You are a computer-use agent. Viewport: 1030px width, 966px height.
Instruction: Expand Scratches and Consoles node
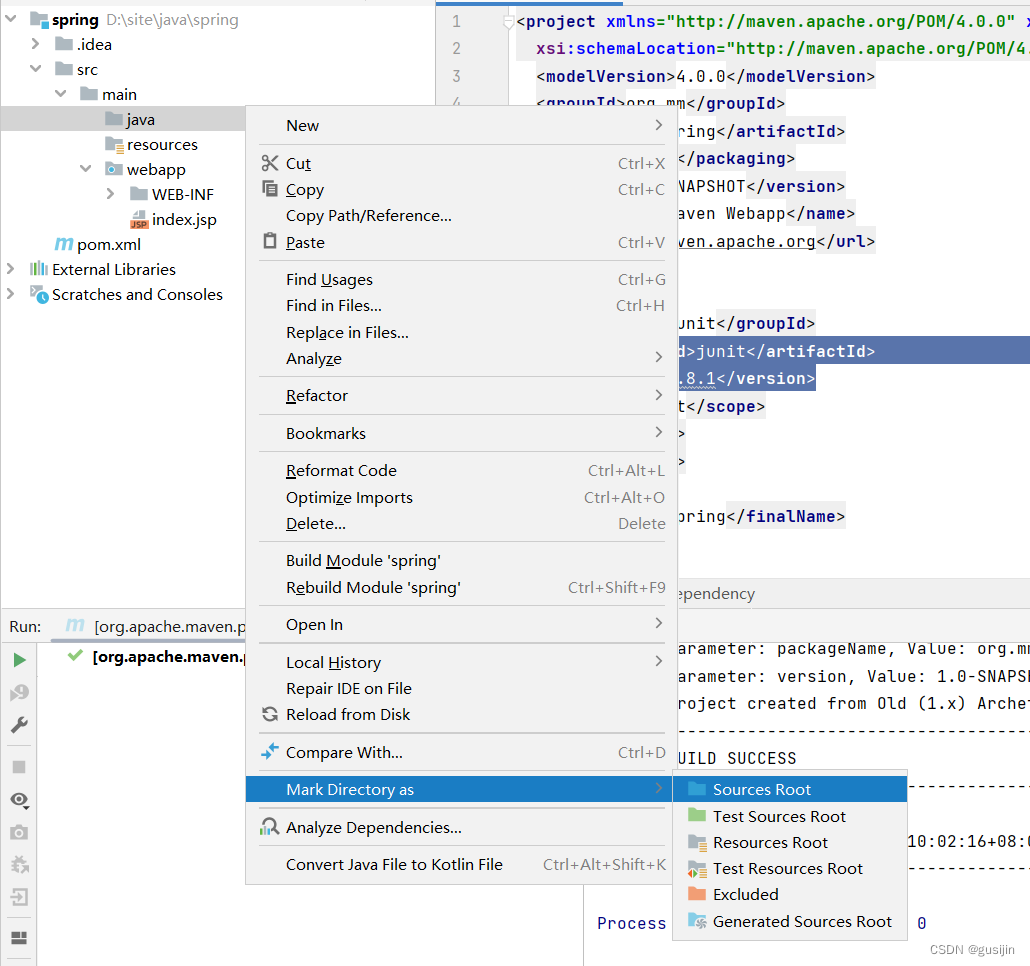(x=11, y=294)
